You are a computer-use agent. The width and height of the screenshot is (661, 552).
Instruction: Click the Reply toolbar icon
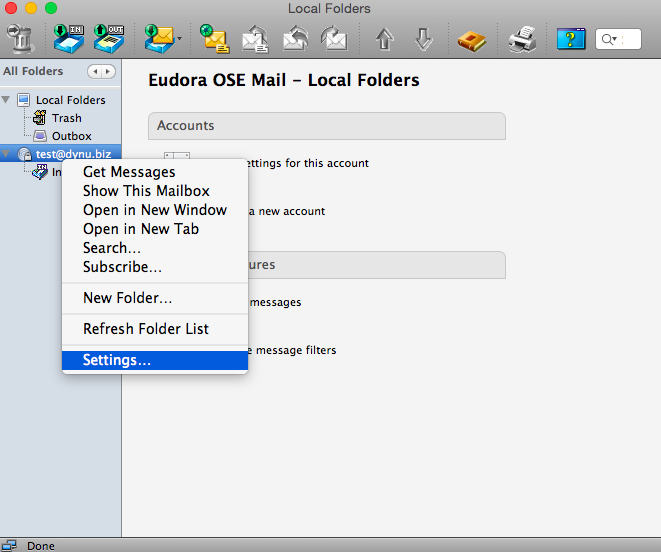click(255, 39)
